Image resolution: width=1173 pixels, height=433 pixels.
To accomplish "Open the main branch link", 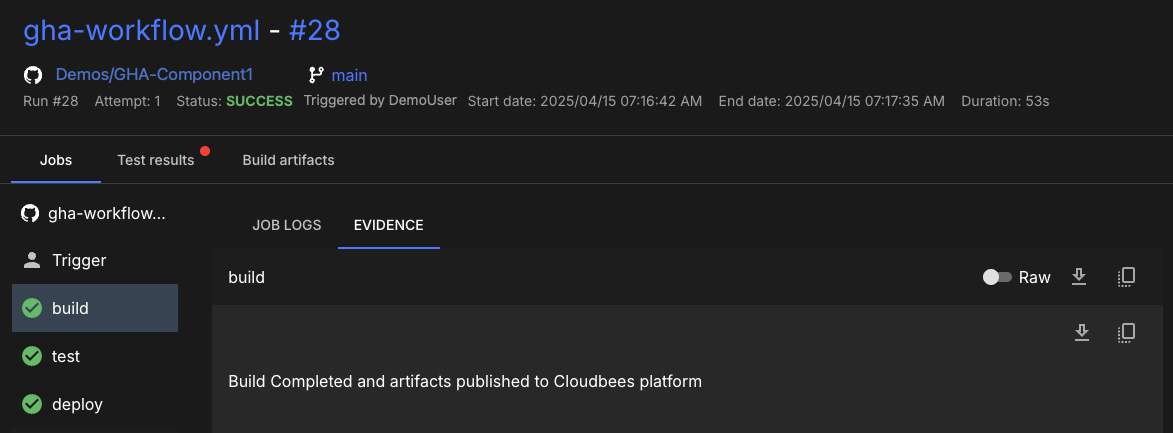I will (x=350, y=75).
